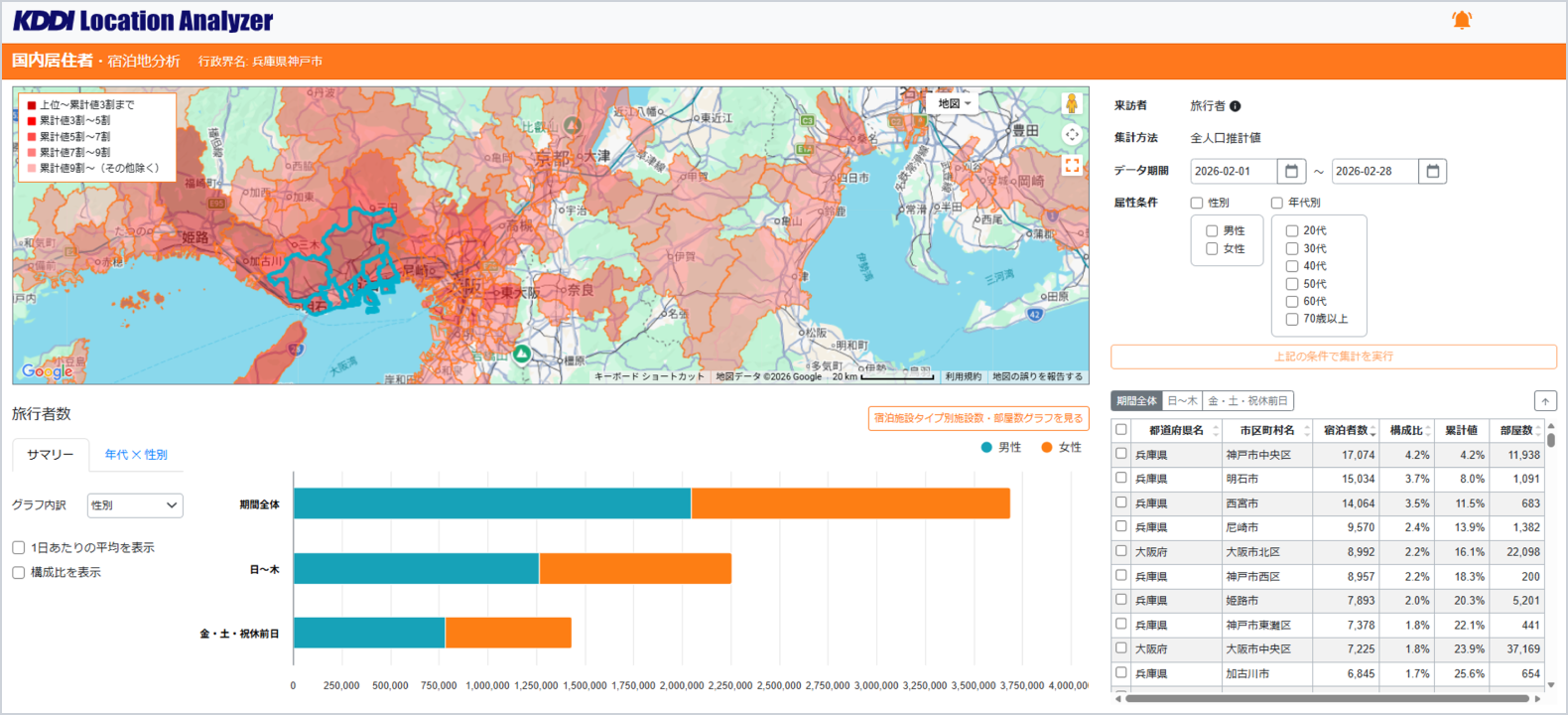
Task: Click the start date field 2026-02-01
Action: point(1233,171)
